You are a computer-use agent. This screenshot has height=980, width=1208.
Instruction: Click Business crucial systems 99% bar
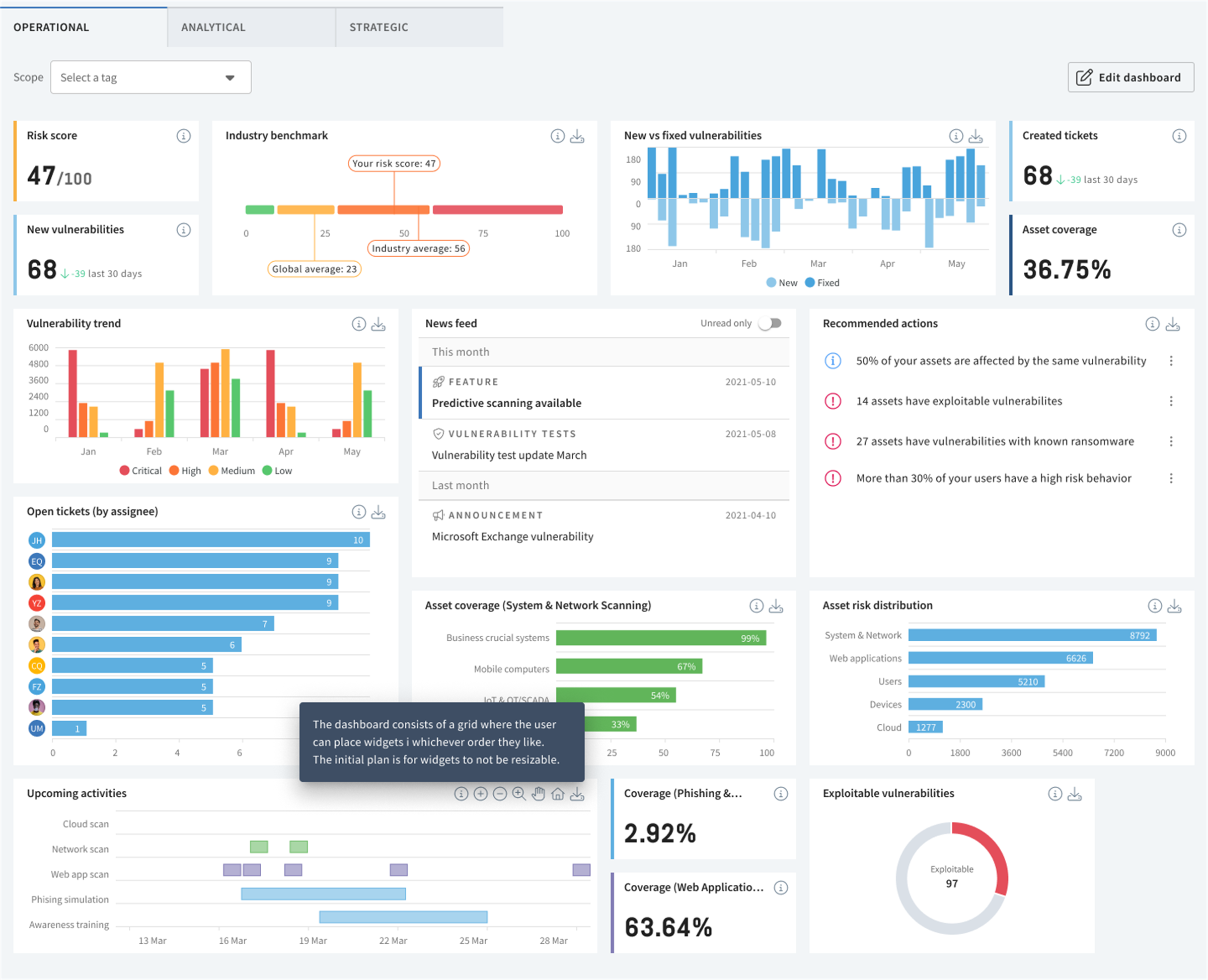click(x=661, y=638)
